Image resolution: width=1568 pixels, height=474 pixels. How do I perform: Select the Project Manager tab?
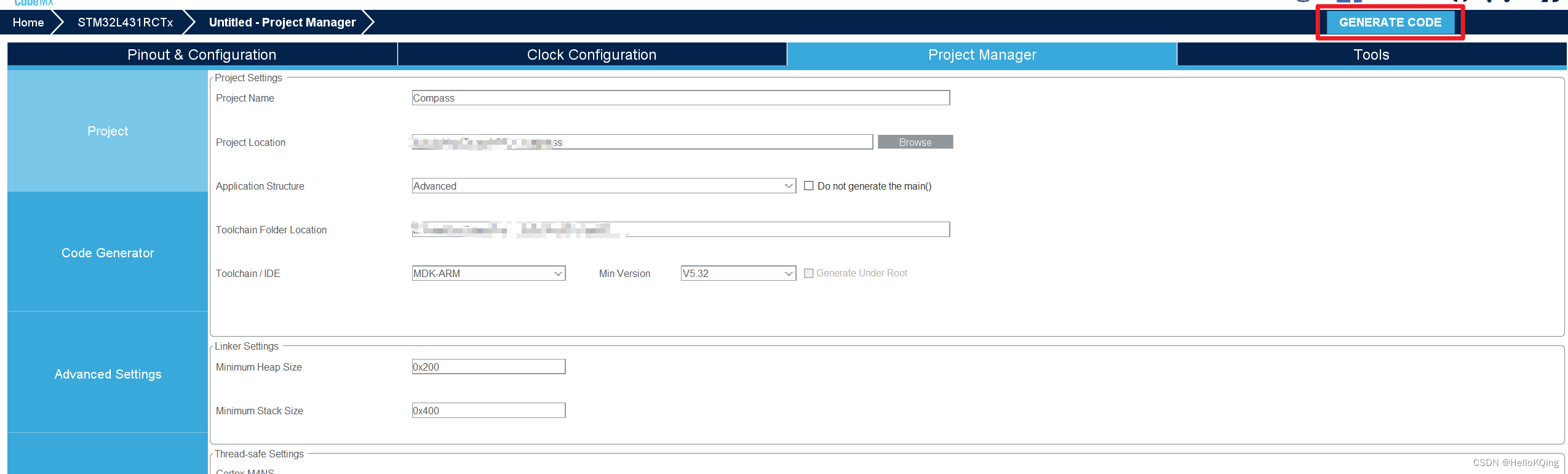pyautogui.click(x=982, y=54)
